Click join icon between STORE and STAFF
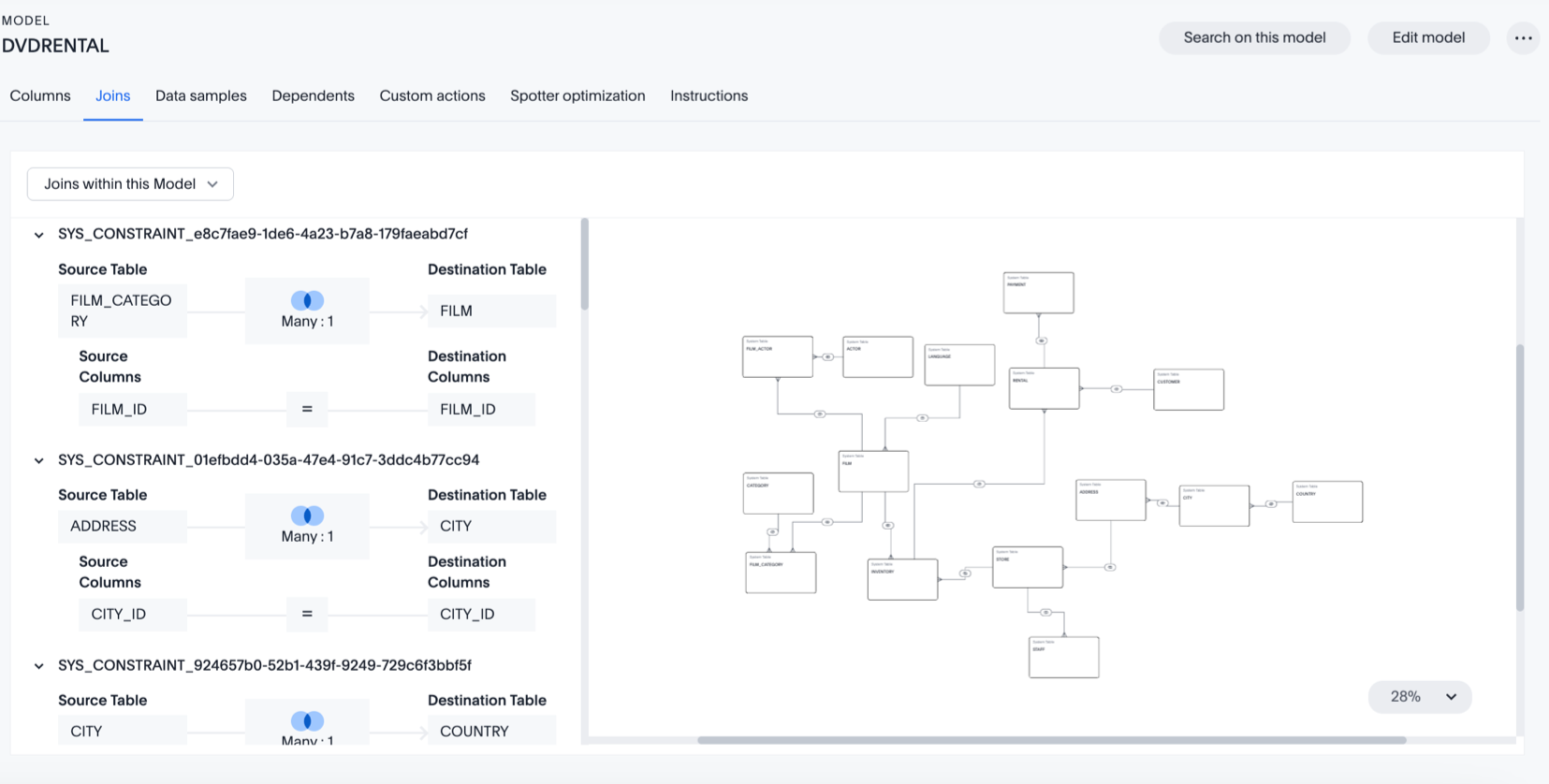1549x784 pixels. coord(1045,613)
